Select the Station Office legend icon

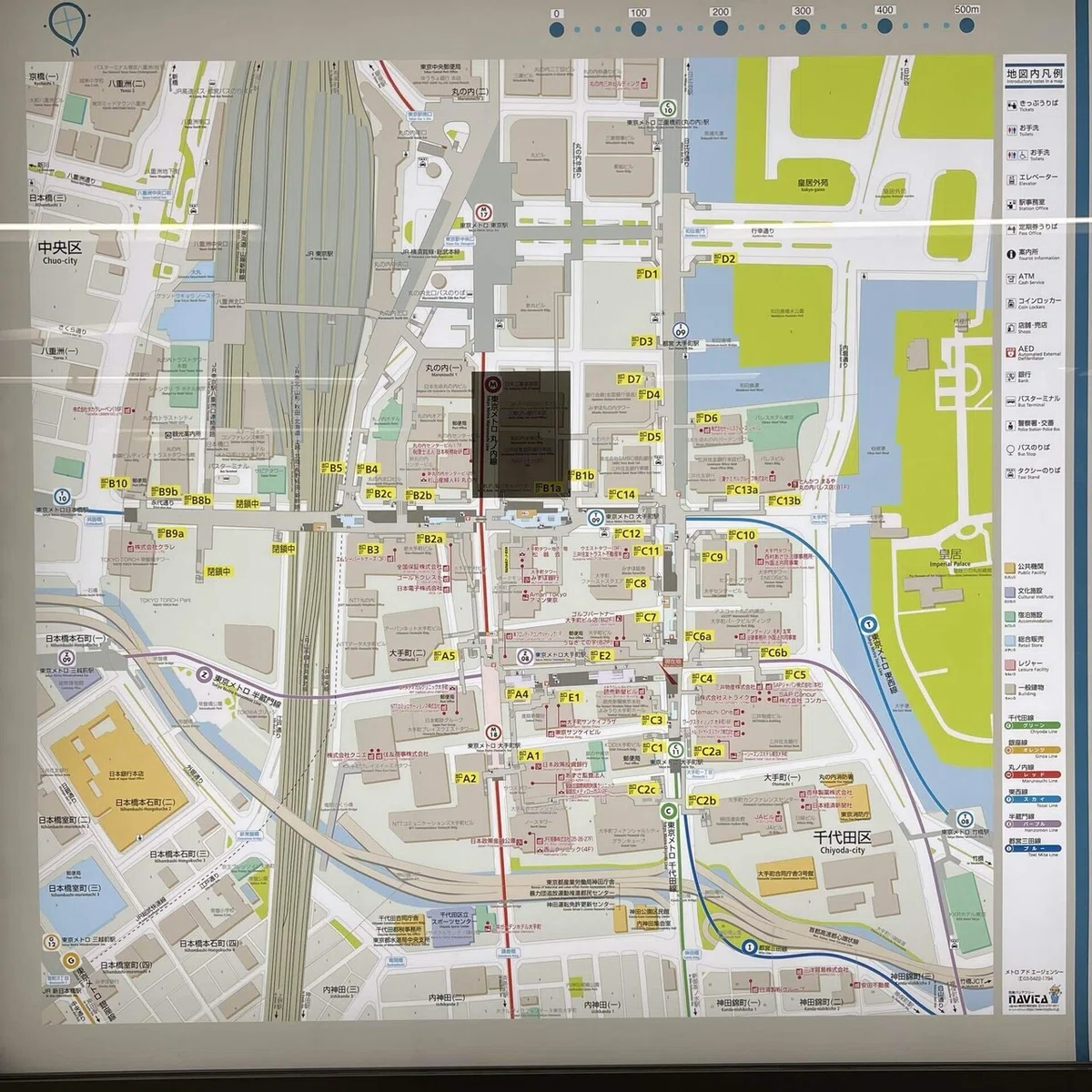point(1012,205)
